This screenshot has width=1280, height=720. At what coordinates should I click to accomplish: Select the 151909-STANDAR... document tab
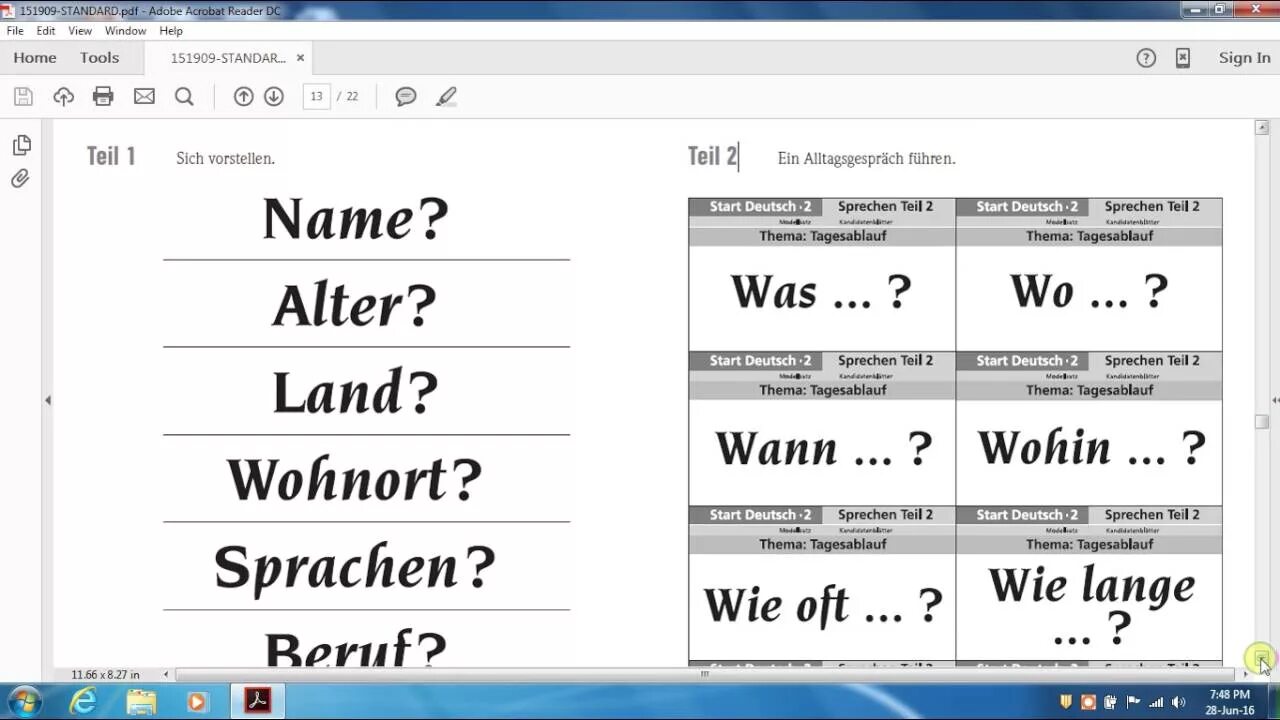coord(228,58)
